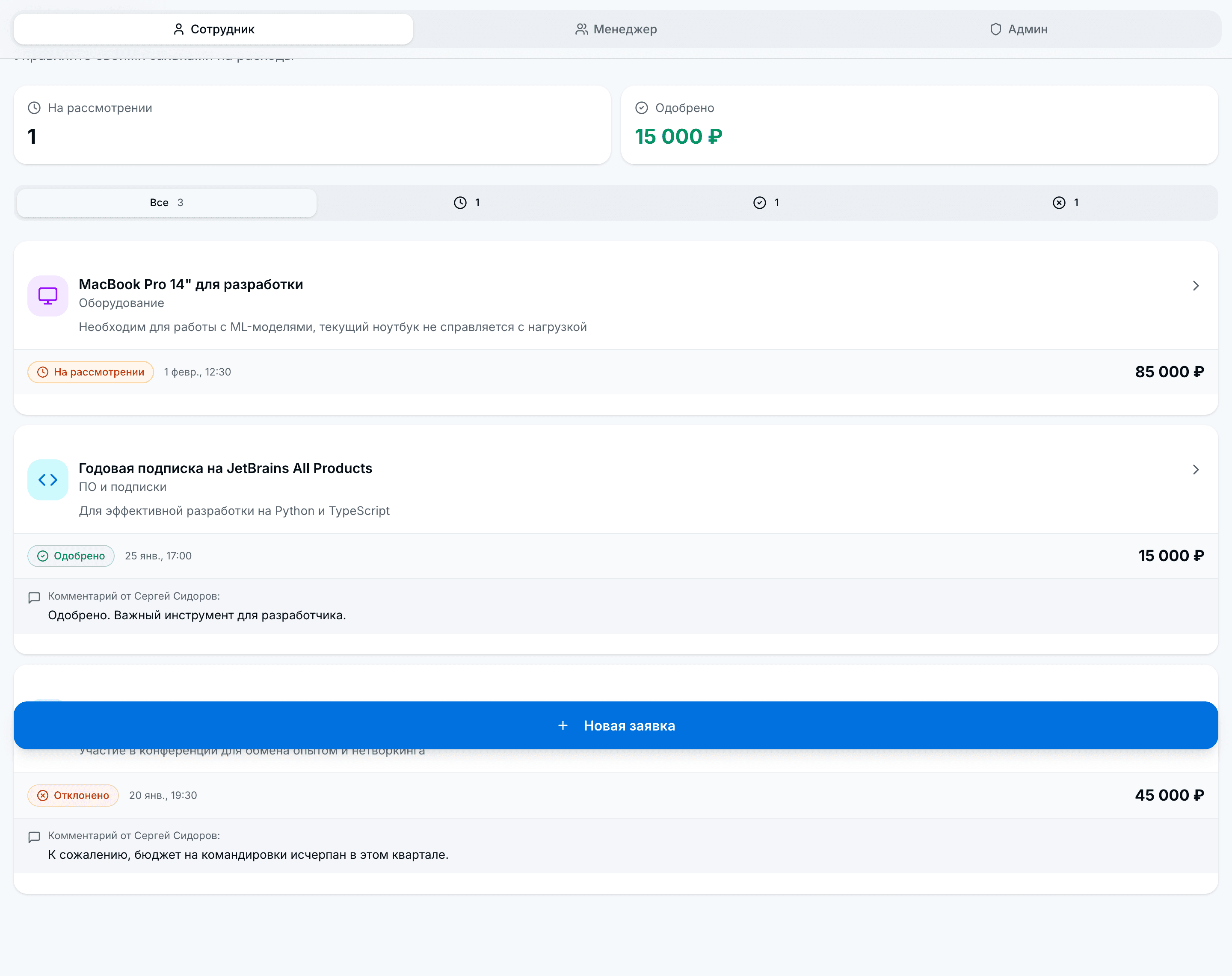Screen dimensions: 1232x976
Task: Click the Оборудование category label
Action: click(x=121, y=303)
